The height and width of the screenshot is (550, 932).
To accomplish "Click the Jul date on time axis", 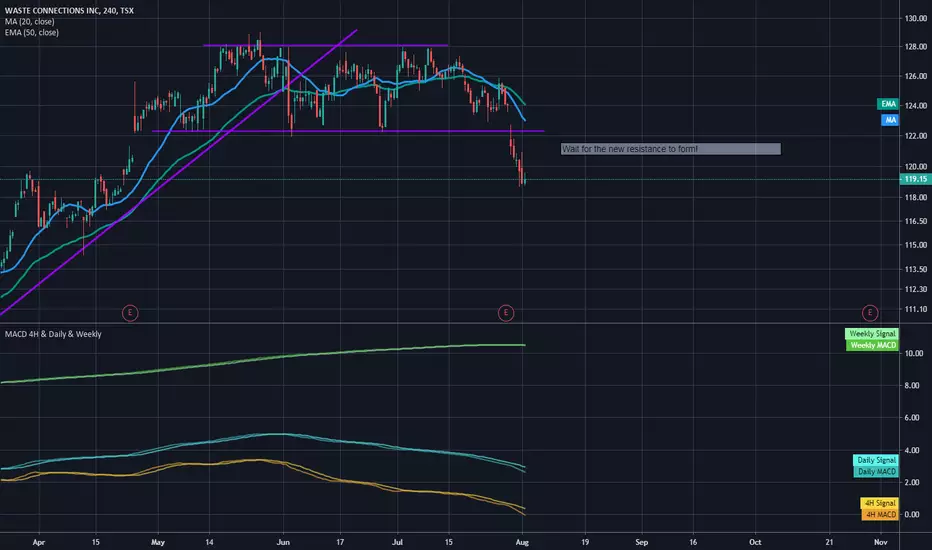I will 397,542.
